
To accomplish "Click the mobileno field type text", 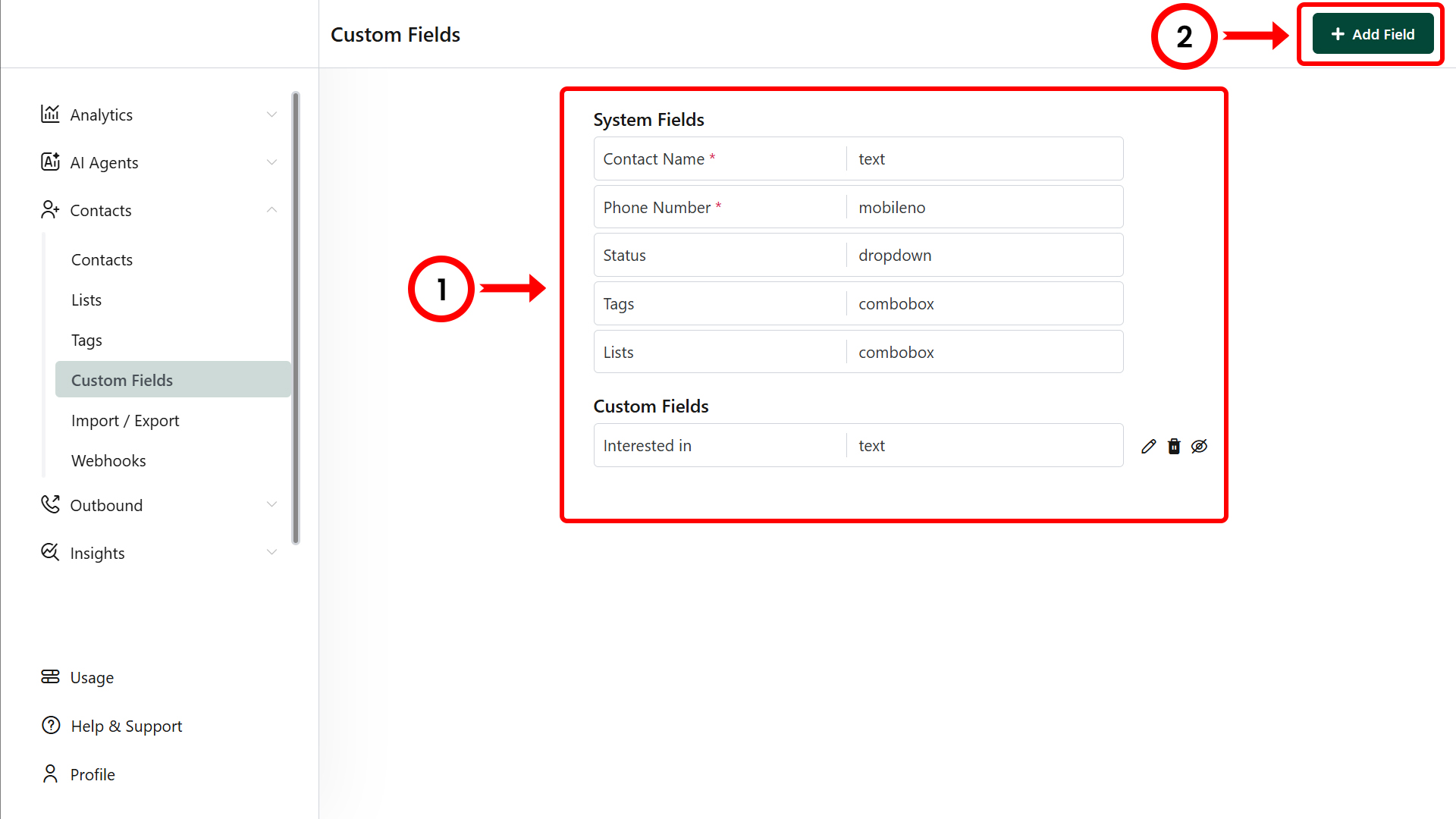I will coord(892,208).
